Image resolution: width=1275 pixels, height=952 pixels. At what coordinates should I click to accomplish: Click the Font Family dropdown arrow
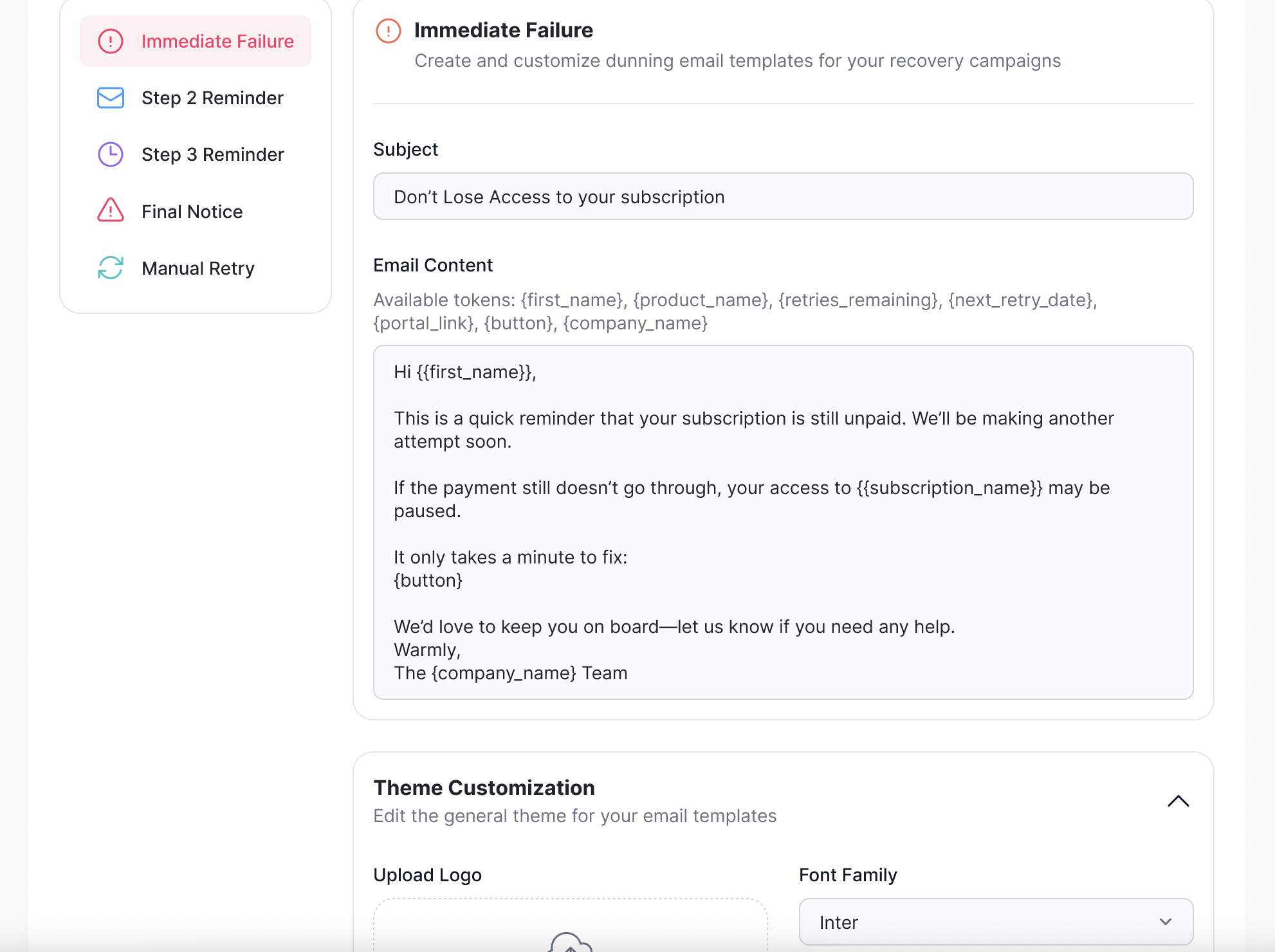click(x=1166, y=922)
